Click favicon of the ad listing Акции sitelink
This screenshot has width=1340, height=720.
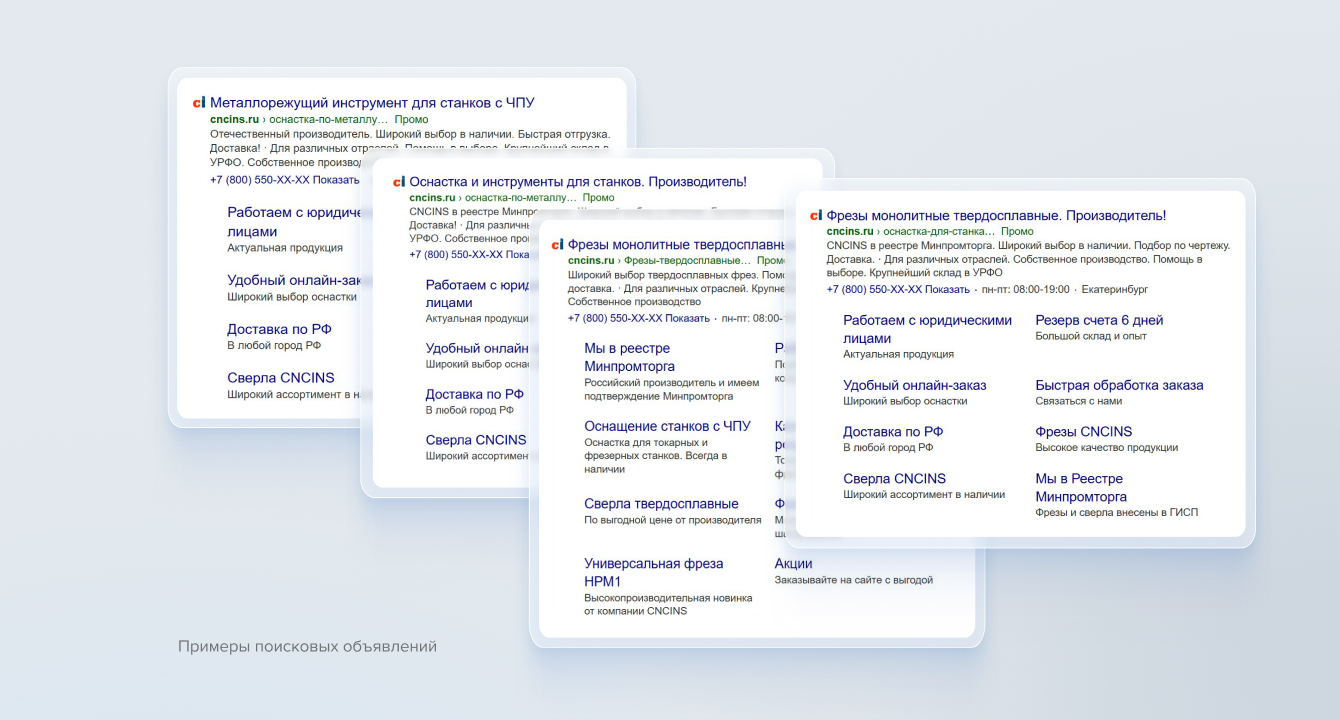(557, 244)
